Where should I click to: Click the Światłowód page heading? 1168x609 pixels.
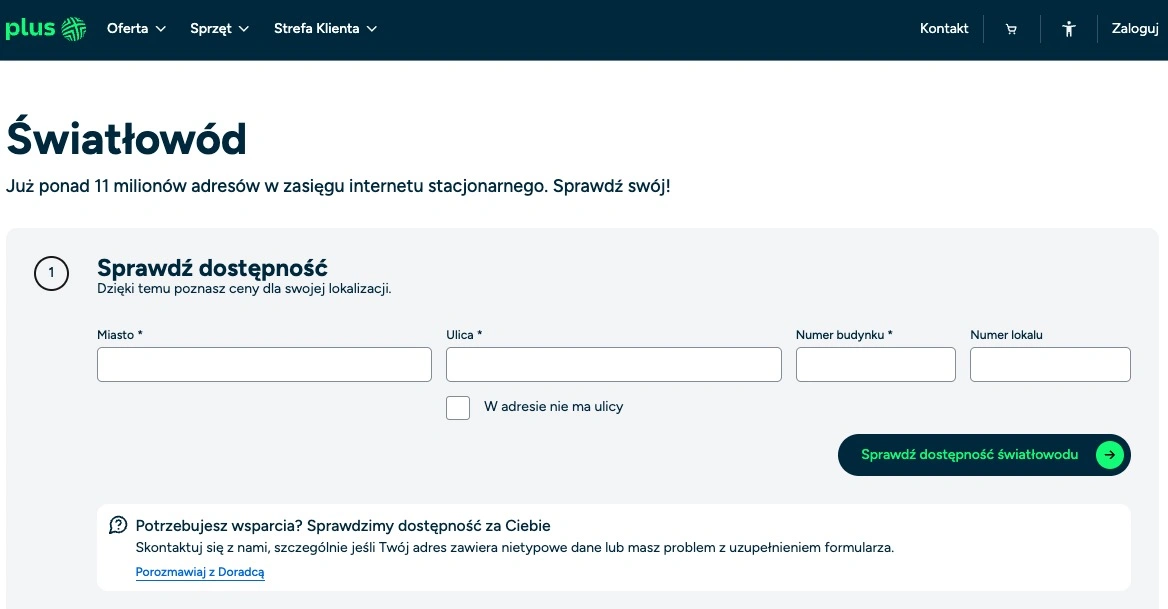click(x=126, y=139)
